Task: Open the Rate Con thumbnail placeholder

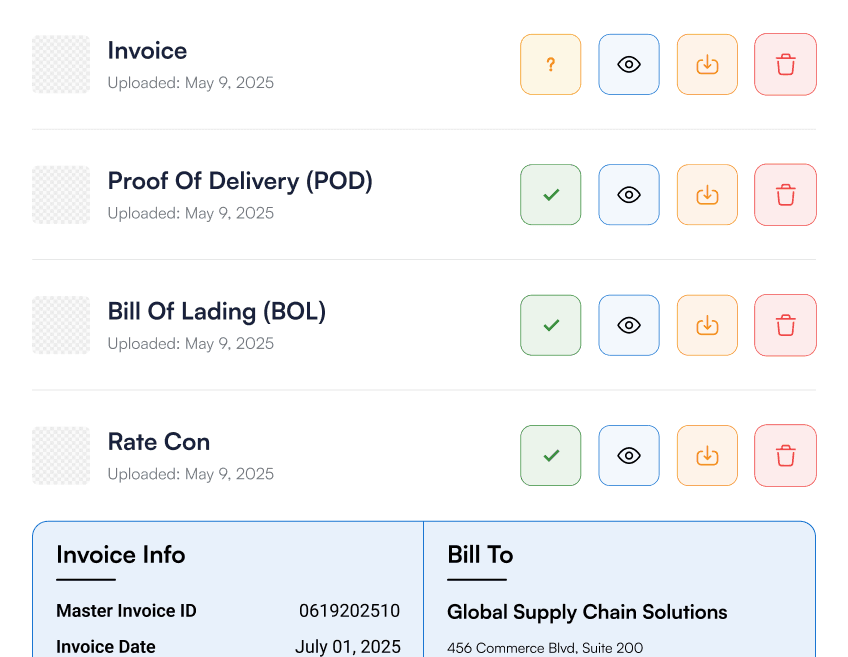Action: [x=61, y=455]
